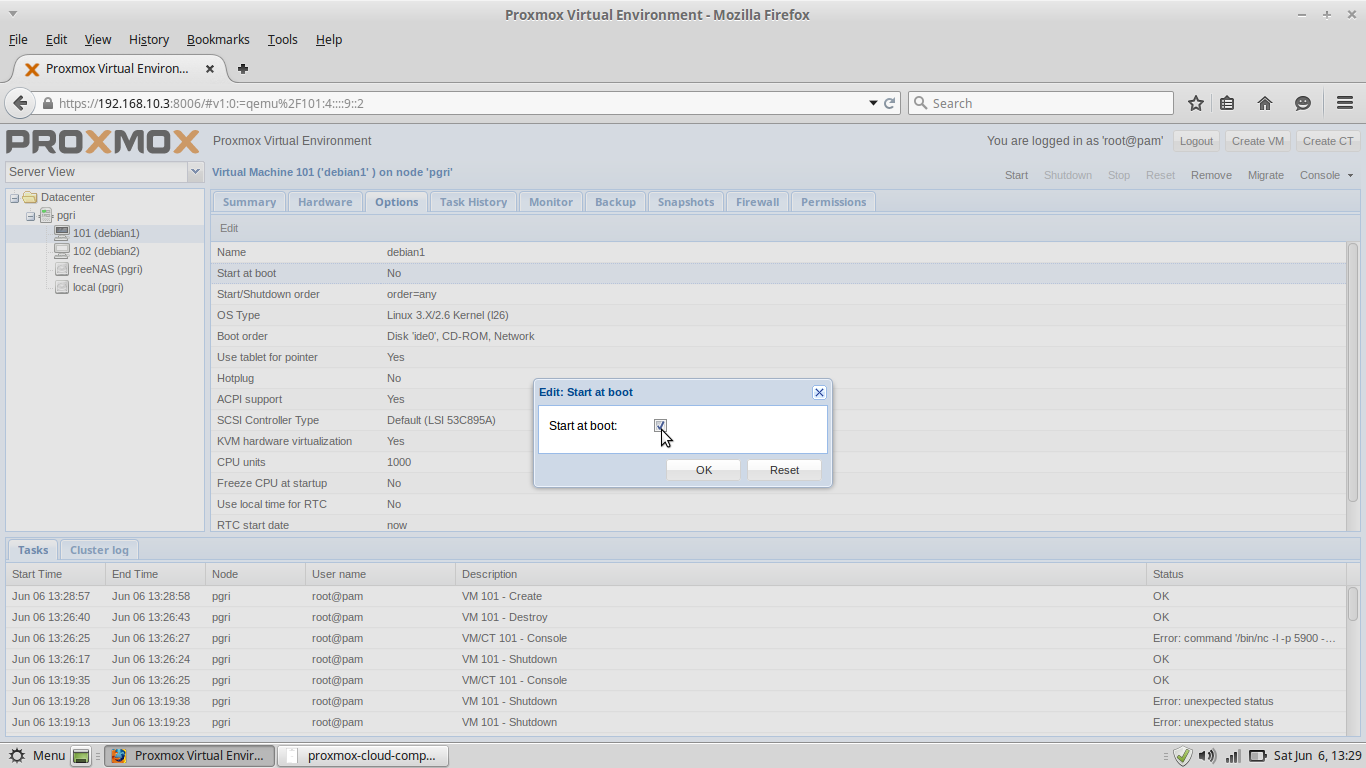
Task: Bookmark this page with the star icon
Action: (x=1196, y=103)
